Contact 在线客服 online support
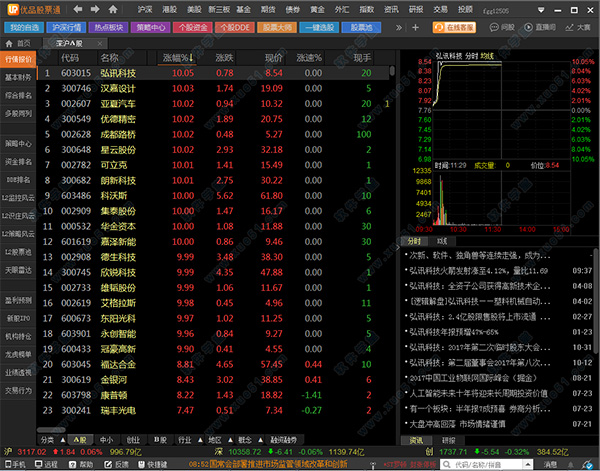This screenshot has width=600, height=471. [x=454, y=27]
